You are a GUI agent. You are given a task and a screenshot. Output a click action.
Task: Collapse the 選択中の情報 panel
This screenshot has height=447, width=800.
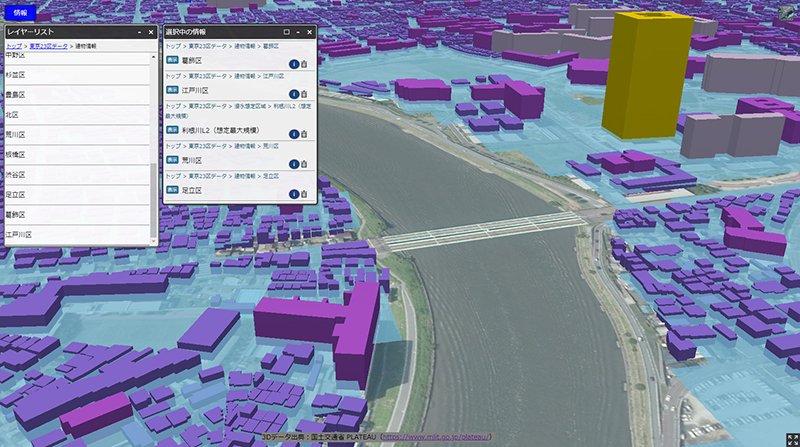[297, 32]
